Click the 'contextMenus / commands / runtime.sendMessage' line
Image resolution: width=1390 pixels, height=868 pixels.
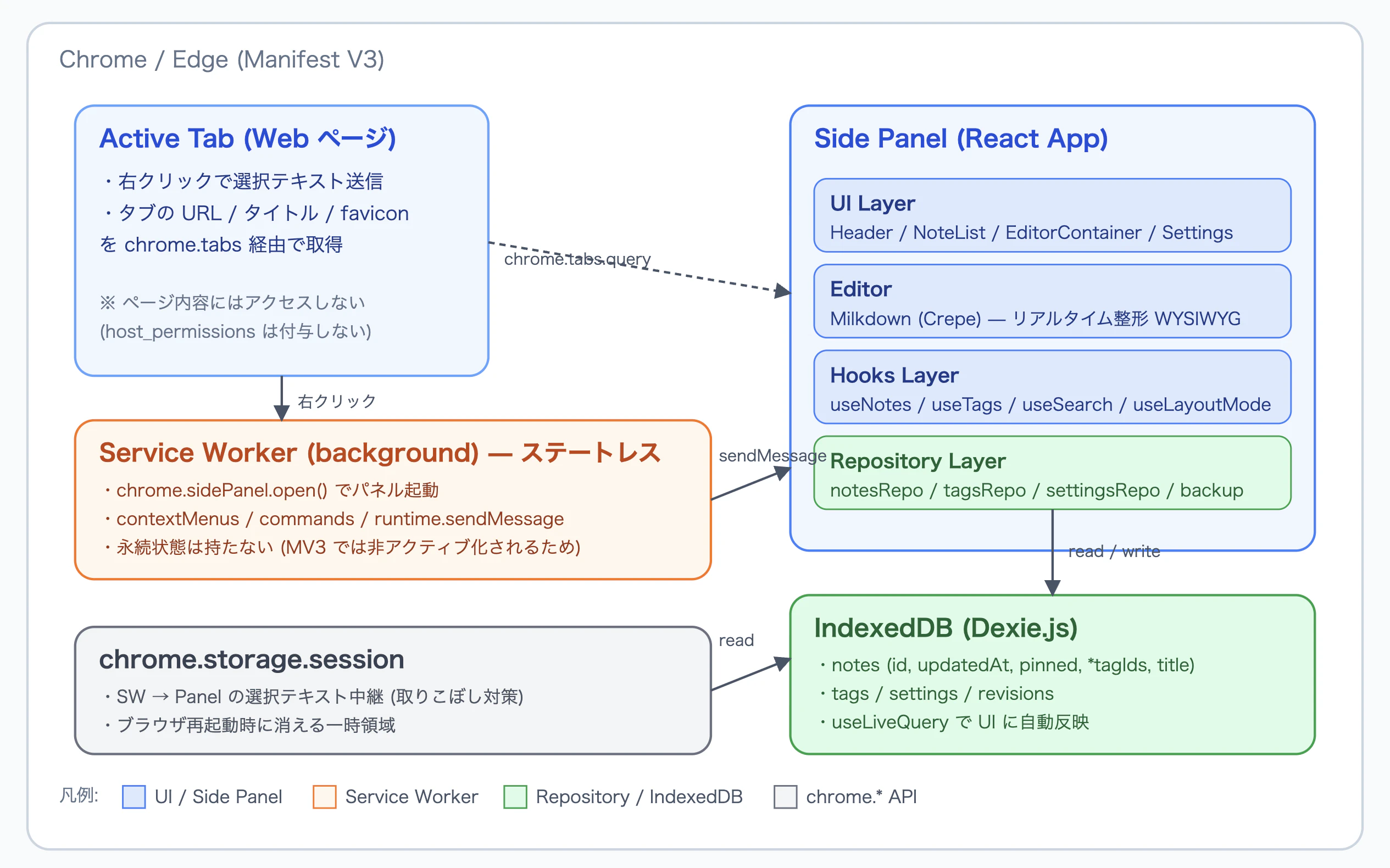coord(333,519)
